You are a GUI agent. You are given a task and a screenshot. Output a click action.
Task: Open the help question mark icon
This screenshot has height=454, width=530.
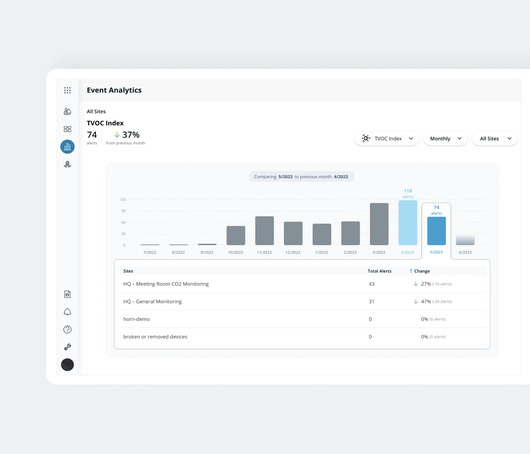point(67,329)
